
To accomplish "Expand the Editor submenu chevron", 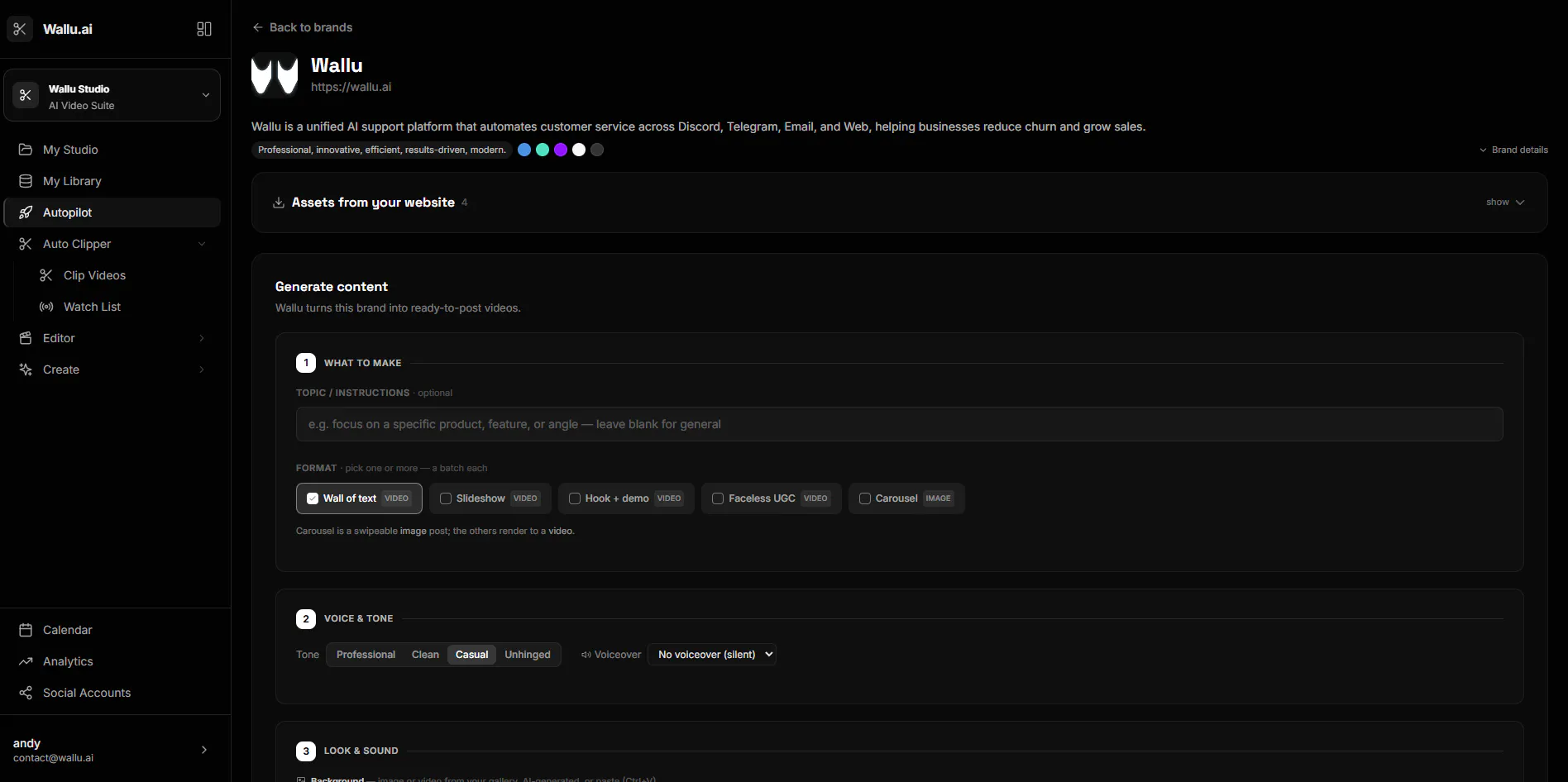I will tap(202, 338).
